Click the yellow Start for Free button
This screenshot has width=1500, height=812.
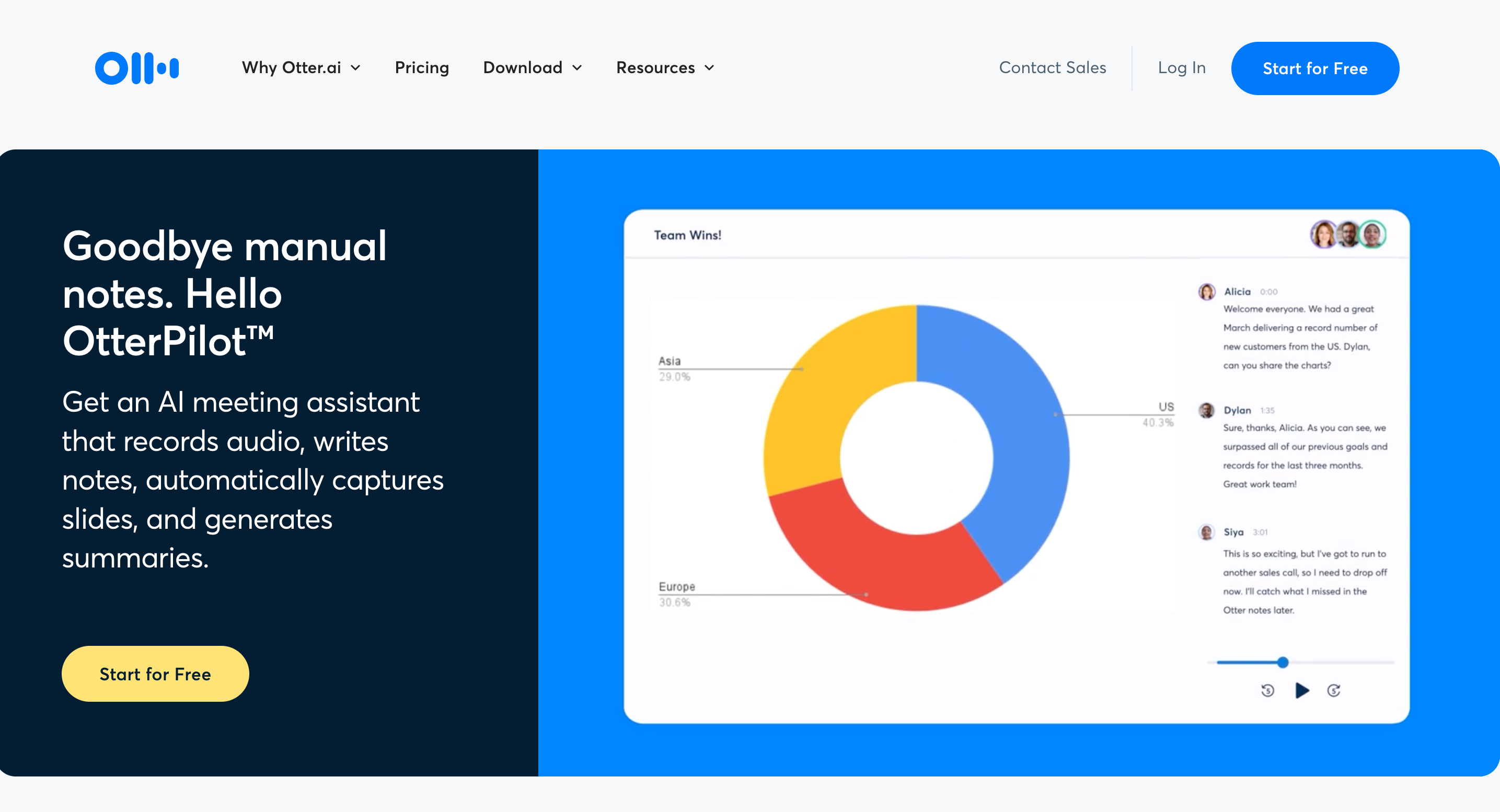(x=155, y=674)
